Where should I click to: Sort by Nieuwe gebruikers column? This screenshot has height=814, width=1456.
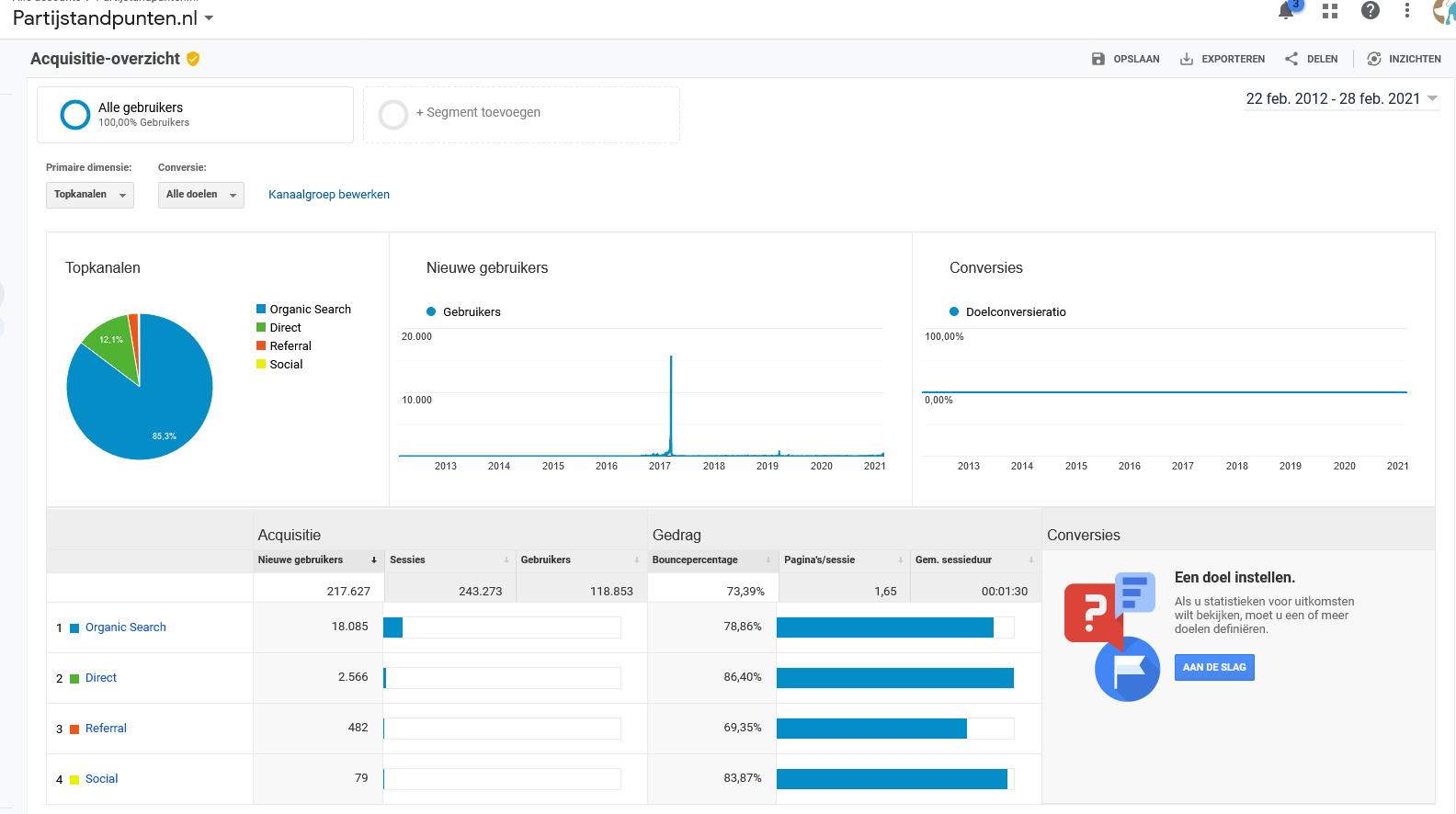click(317, 560)
